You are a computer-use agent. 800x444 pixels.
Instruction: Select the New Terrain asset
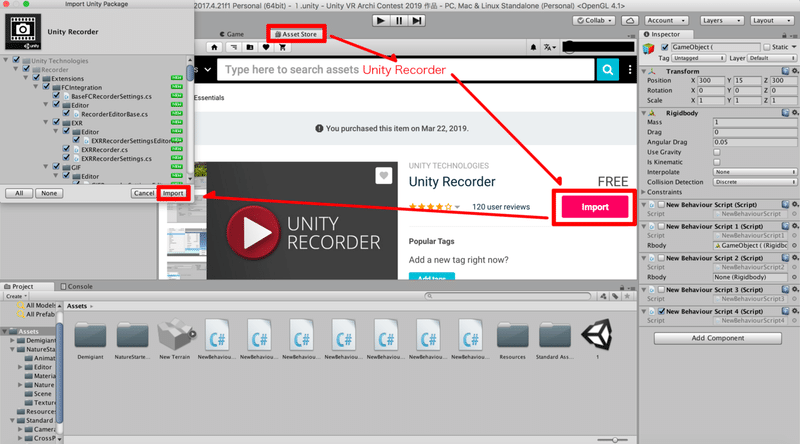pyautogui.click(x=174, y=339)
